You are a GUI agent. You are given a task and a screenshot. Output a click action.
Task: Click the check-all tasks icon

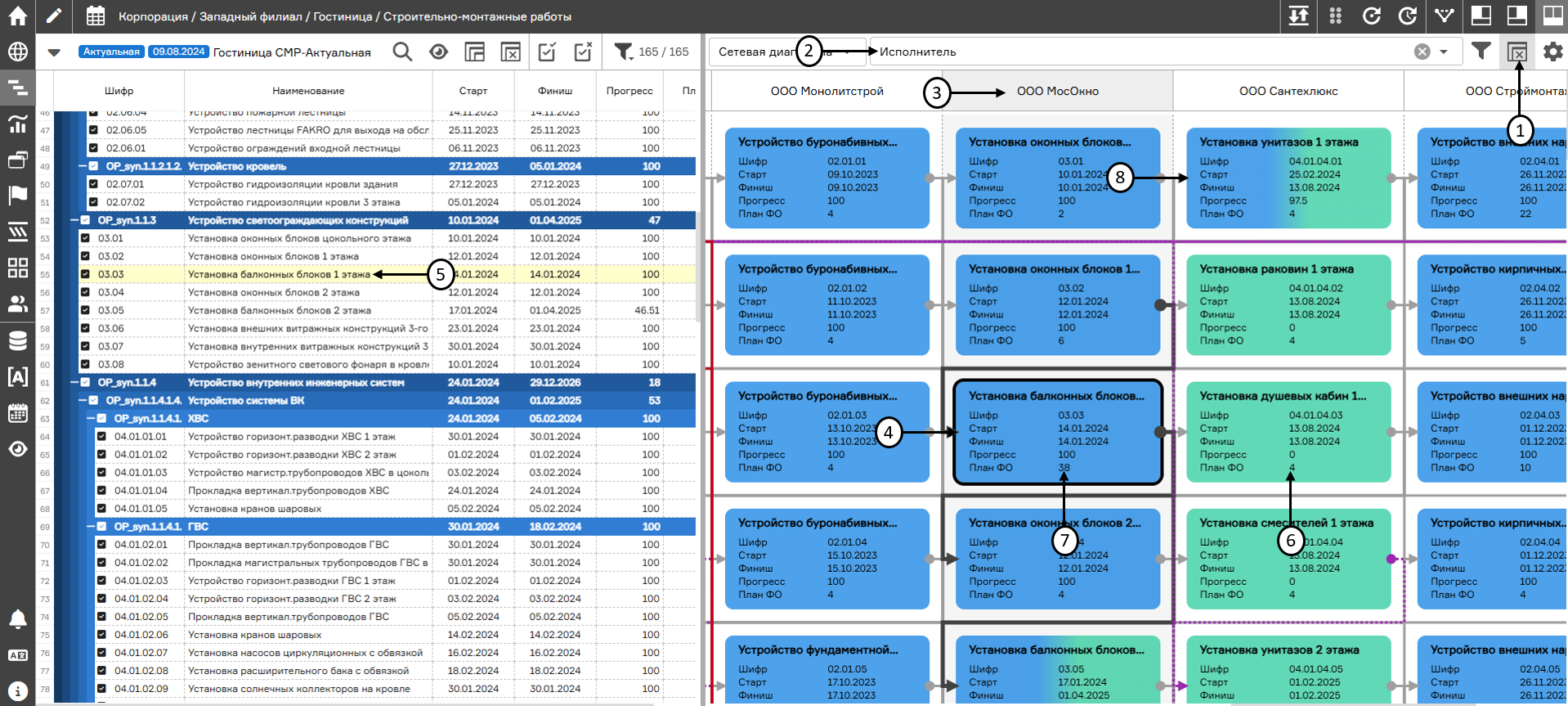[x=547, y=52]
